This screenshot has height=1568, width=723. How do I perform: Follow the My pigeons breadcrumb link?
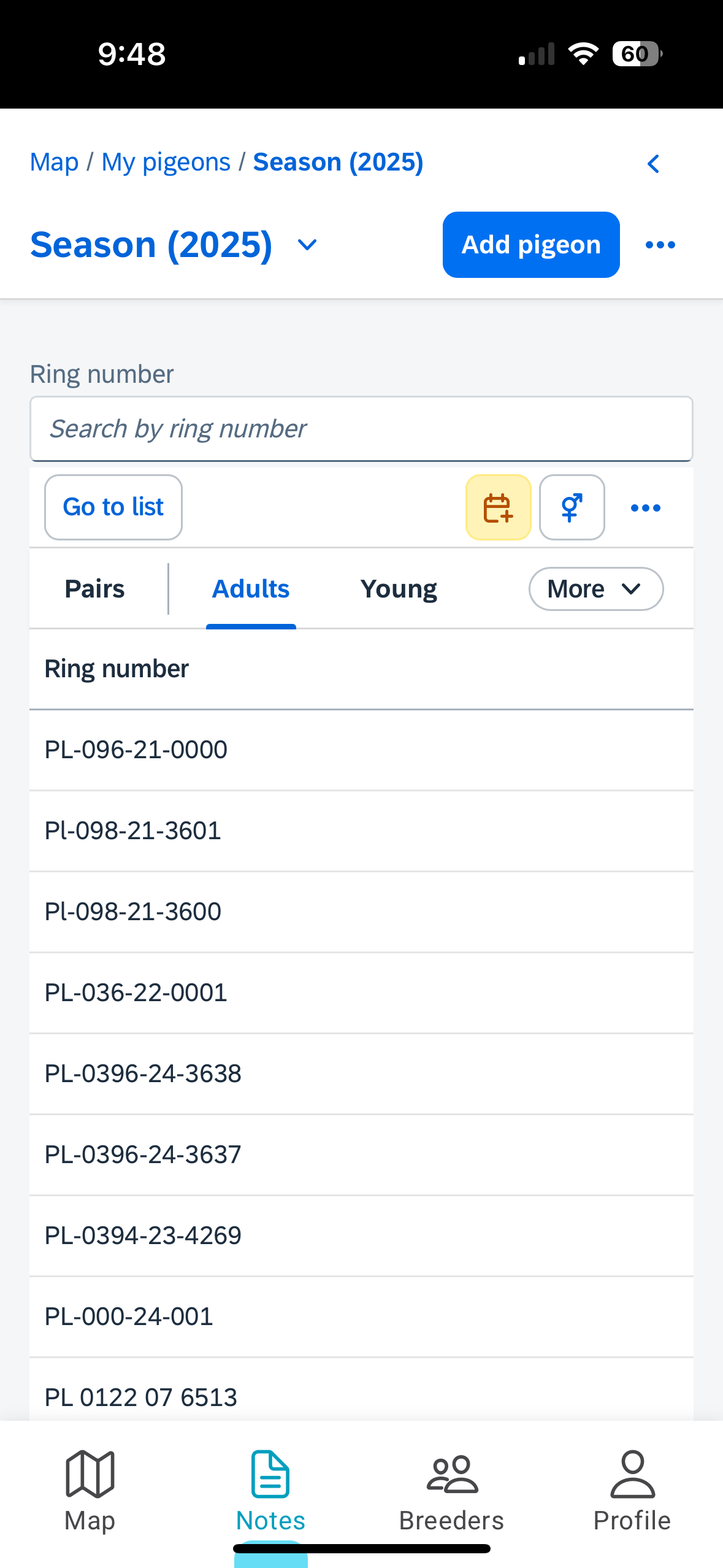[x=166, y=163]
